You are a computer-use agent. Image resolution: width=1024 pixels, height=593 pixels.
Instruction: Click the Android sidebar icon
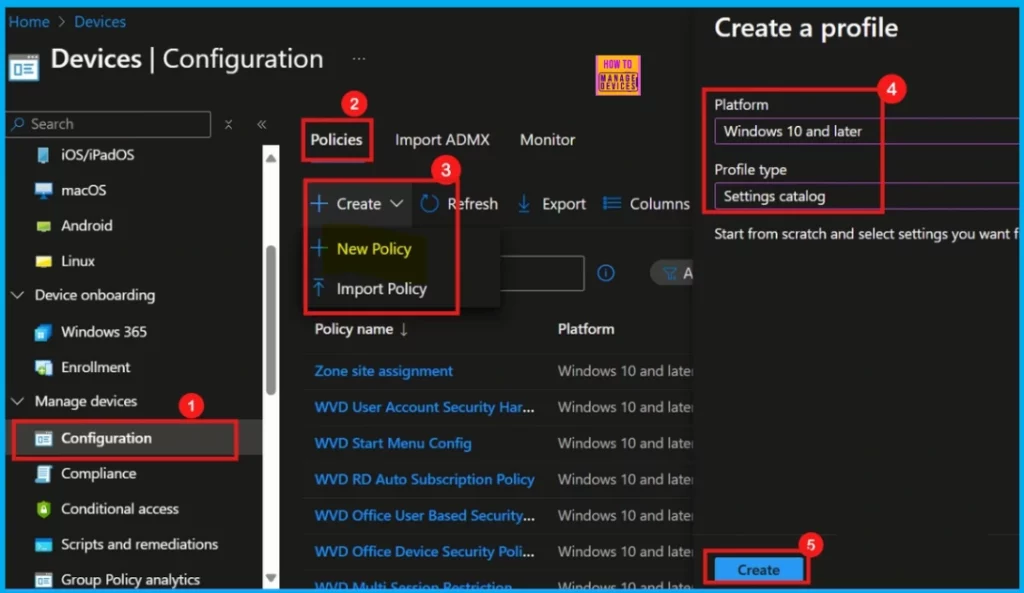43,226
